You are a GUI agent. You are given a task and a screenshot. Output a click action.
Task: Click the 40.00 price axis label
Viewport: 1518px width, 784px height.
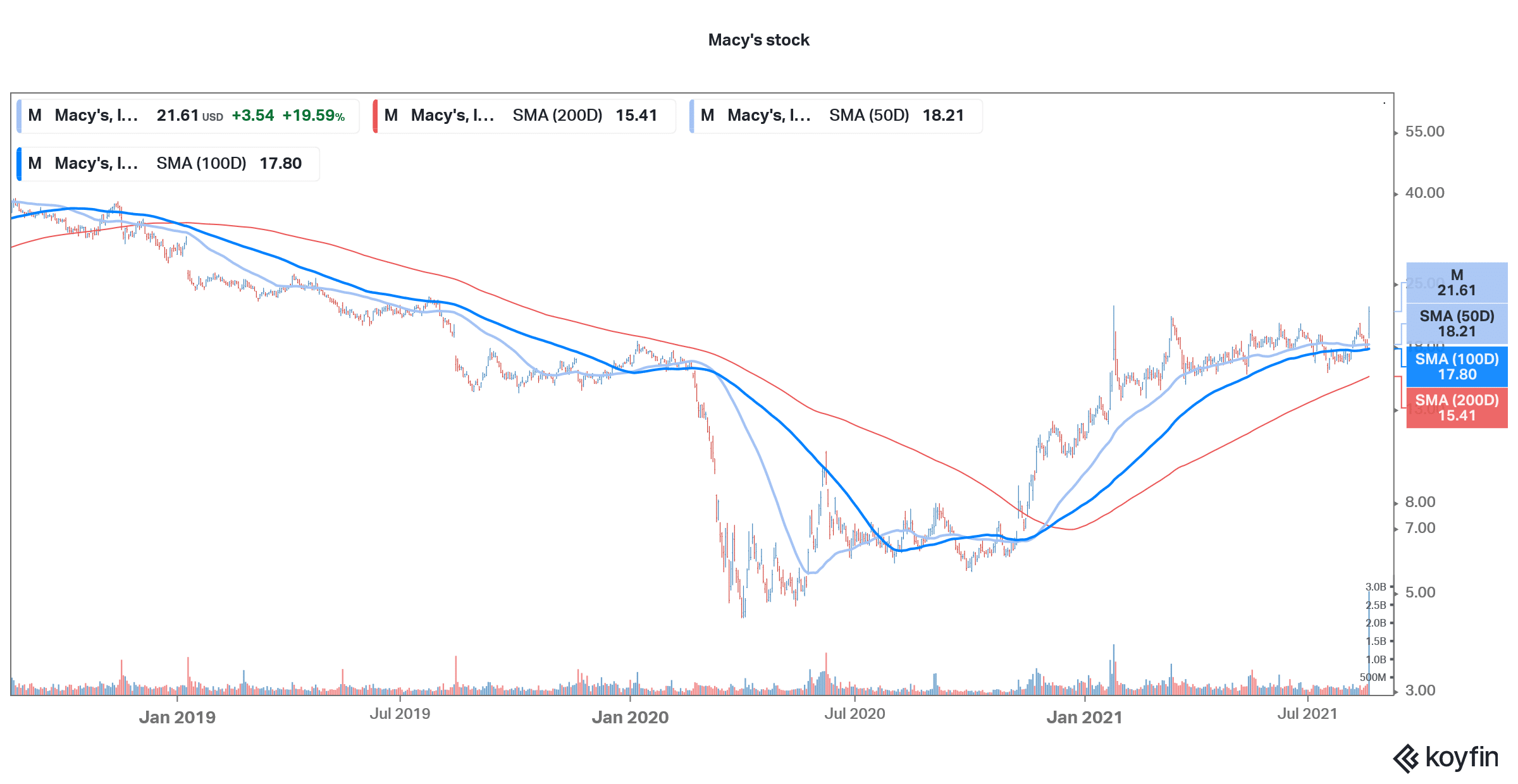tap(1424, 193)
